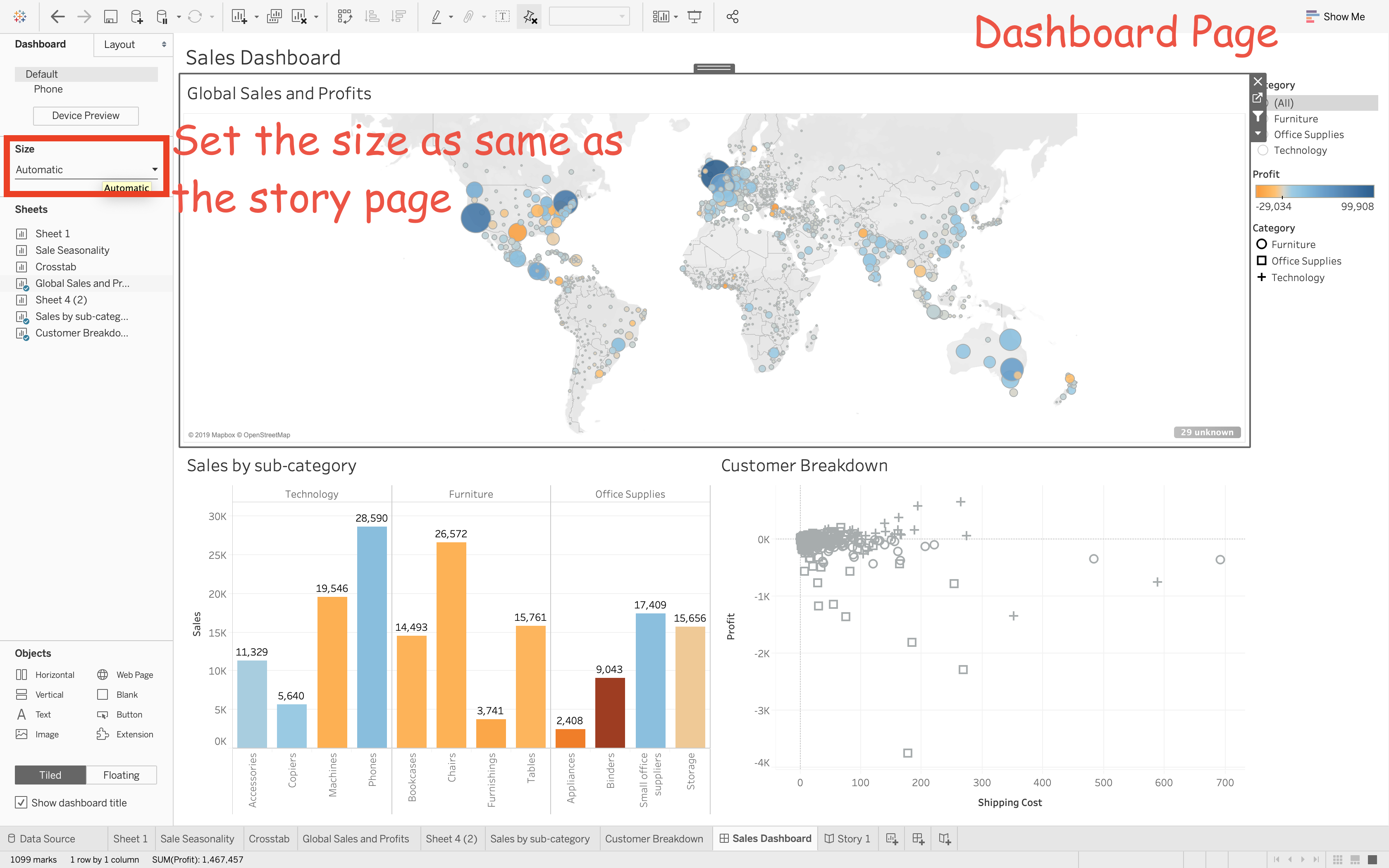Click the Device Preview button
Screen dimensions: 1389x868
(86, 115)
